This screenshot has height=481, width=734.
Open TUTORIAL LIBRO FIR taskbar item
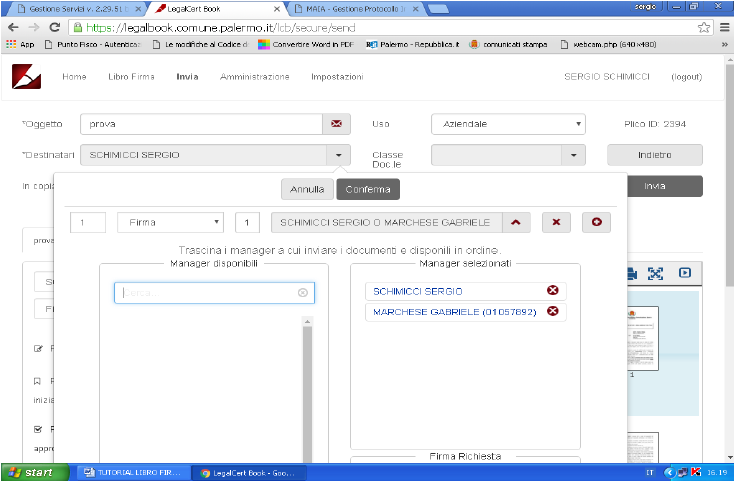(x=133, y=473)
